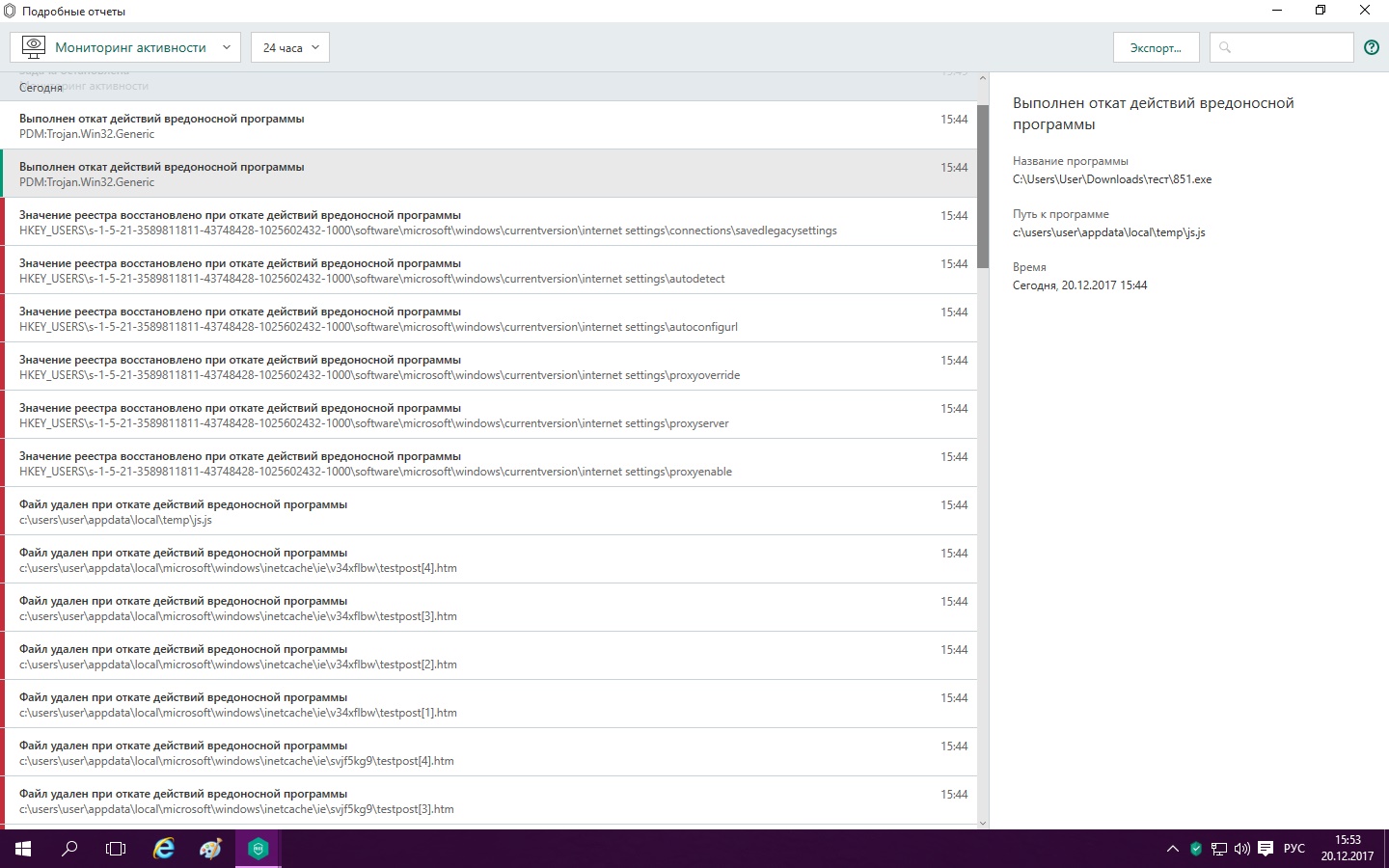1389x868 pixels.
Task: Show hidden tray icons chevron
Action: 1172,849
